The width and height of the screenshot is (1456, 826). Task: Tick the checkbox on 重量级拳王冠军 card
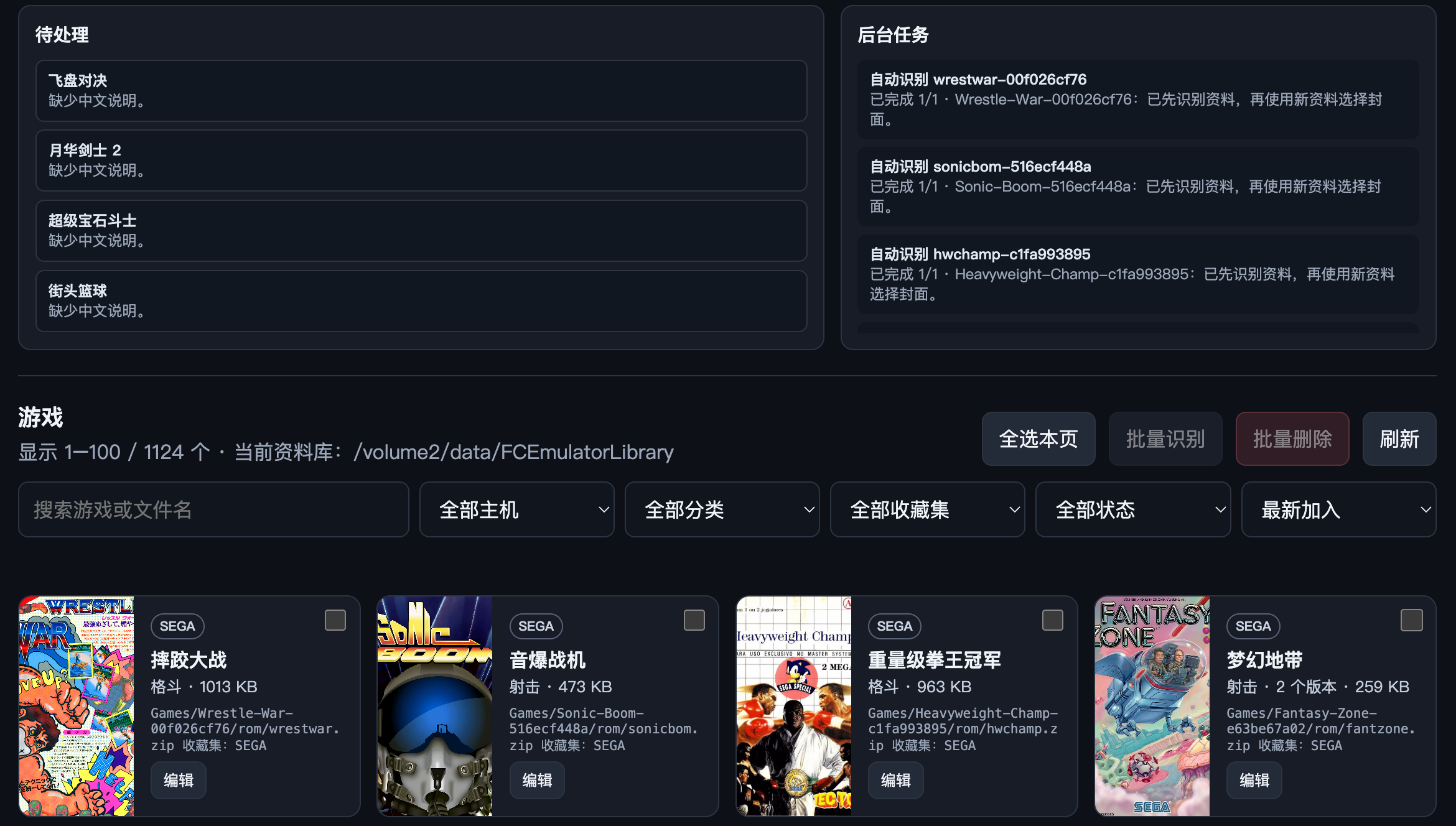tap(1053, 620)
